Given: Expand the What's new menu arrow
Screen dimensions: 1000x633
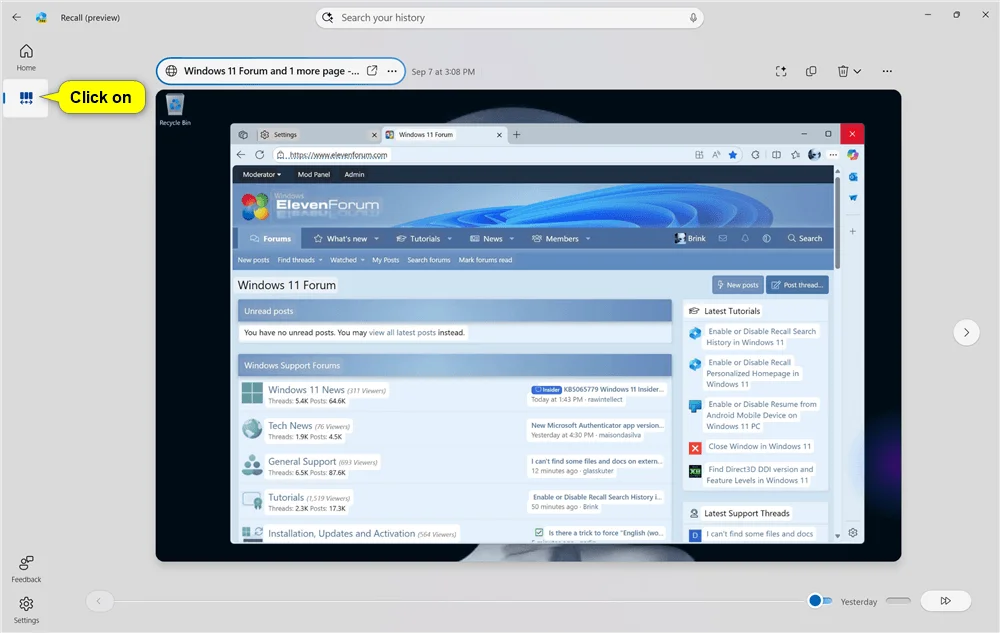Looking at the screenshot, I should [376, 239].
